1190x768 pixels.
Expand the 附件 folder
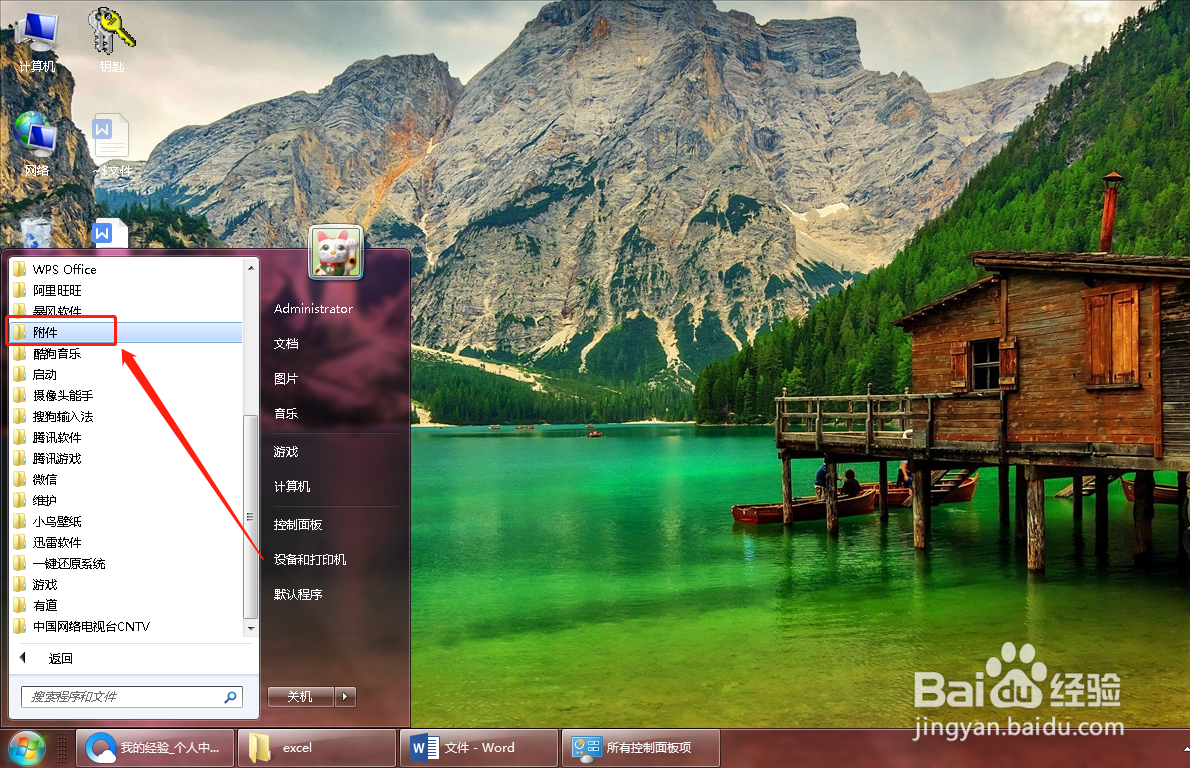126,332
